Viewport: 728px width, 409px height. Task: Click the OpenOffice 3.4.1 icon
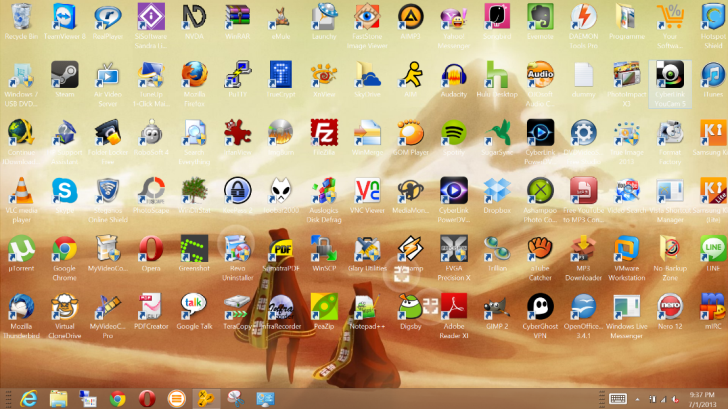point(583,307)
